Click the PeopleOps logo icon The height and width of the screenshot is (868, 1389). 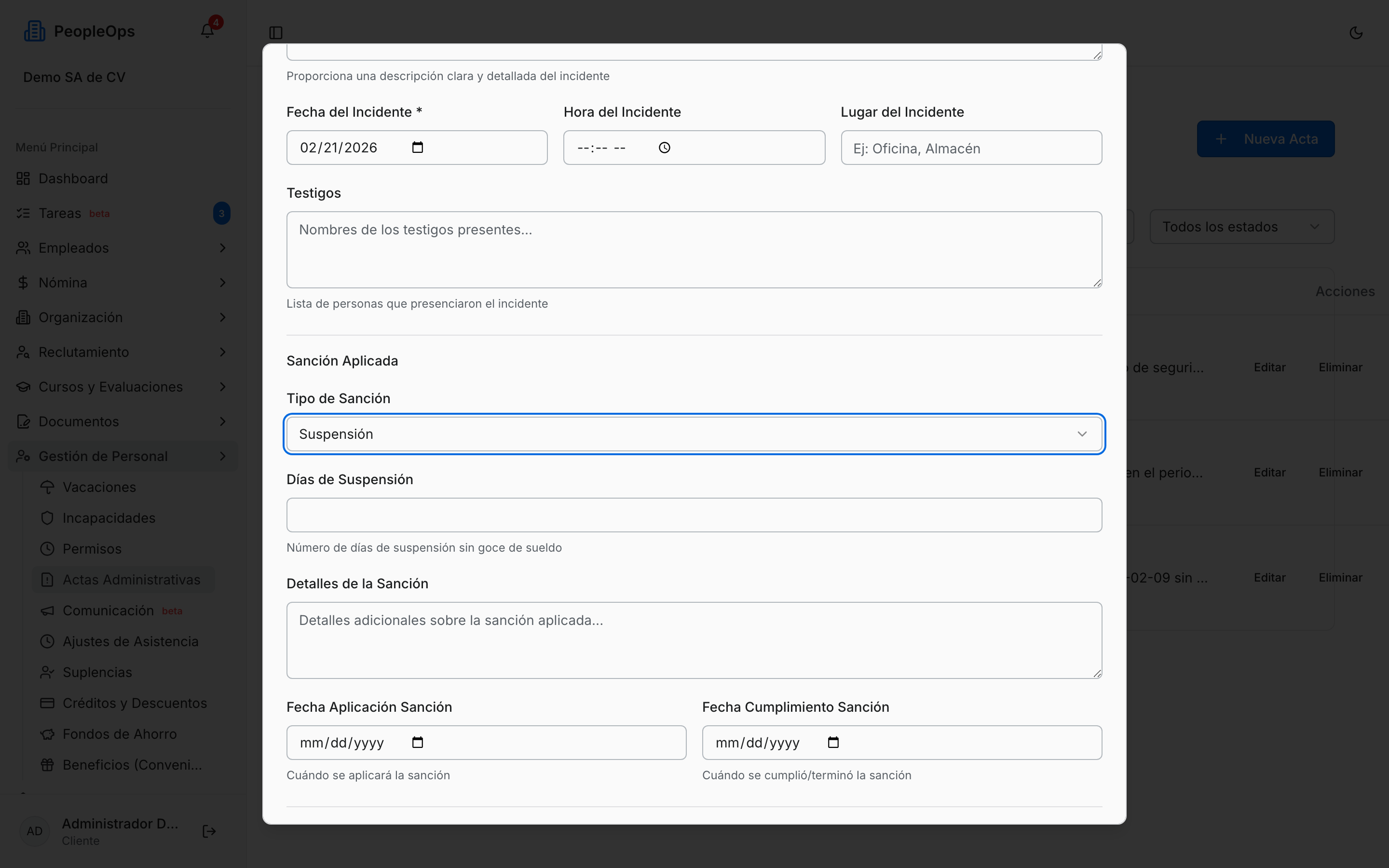(34, 31)
